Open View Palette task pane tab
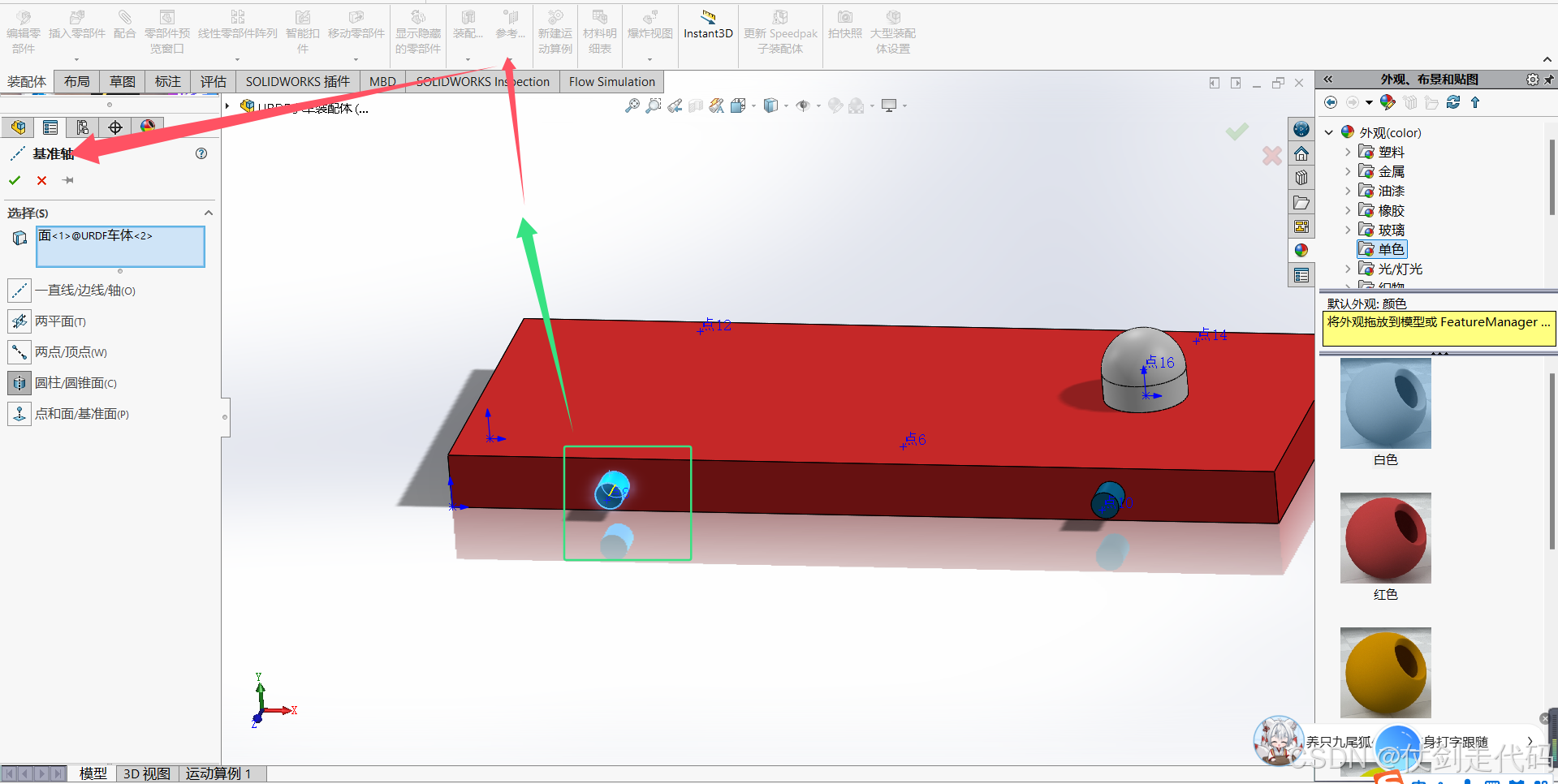This screenshot has height=784, width=1558. tap(1301, 226)
